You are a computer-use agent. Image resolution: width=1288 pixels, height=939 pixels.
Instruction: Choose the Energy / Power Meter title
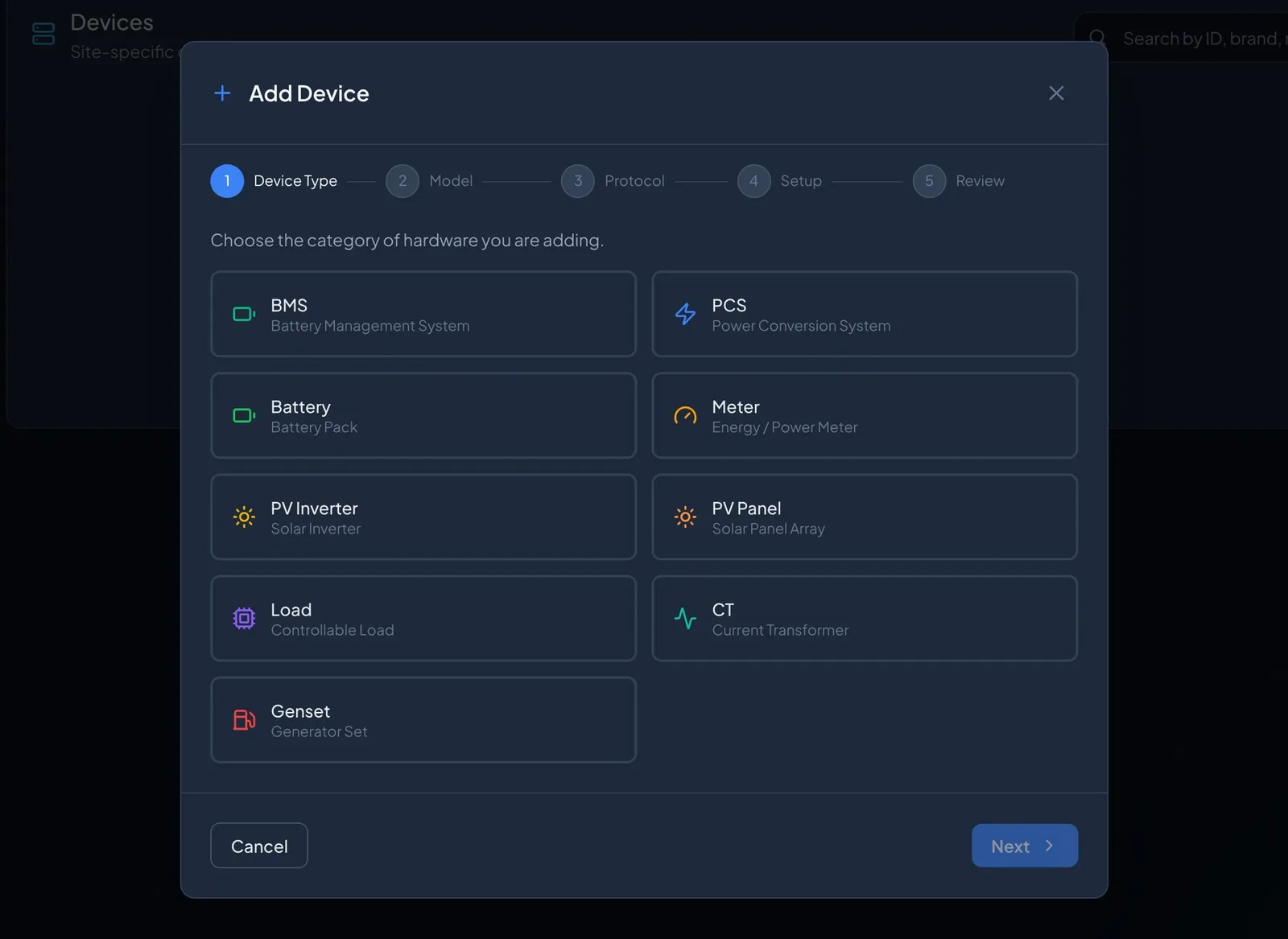[736, 407]
